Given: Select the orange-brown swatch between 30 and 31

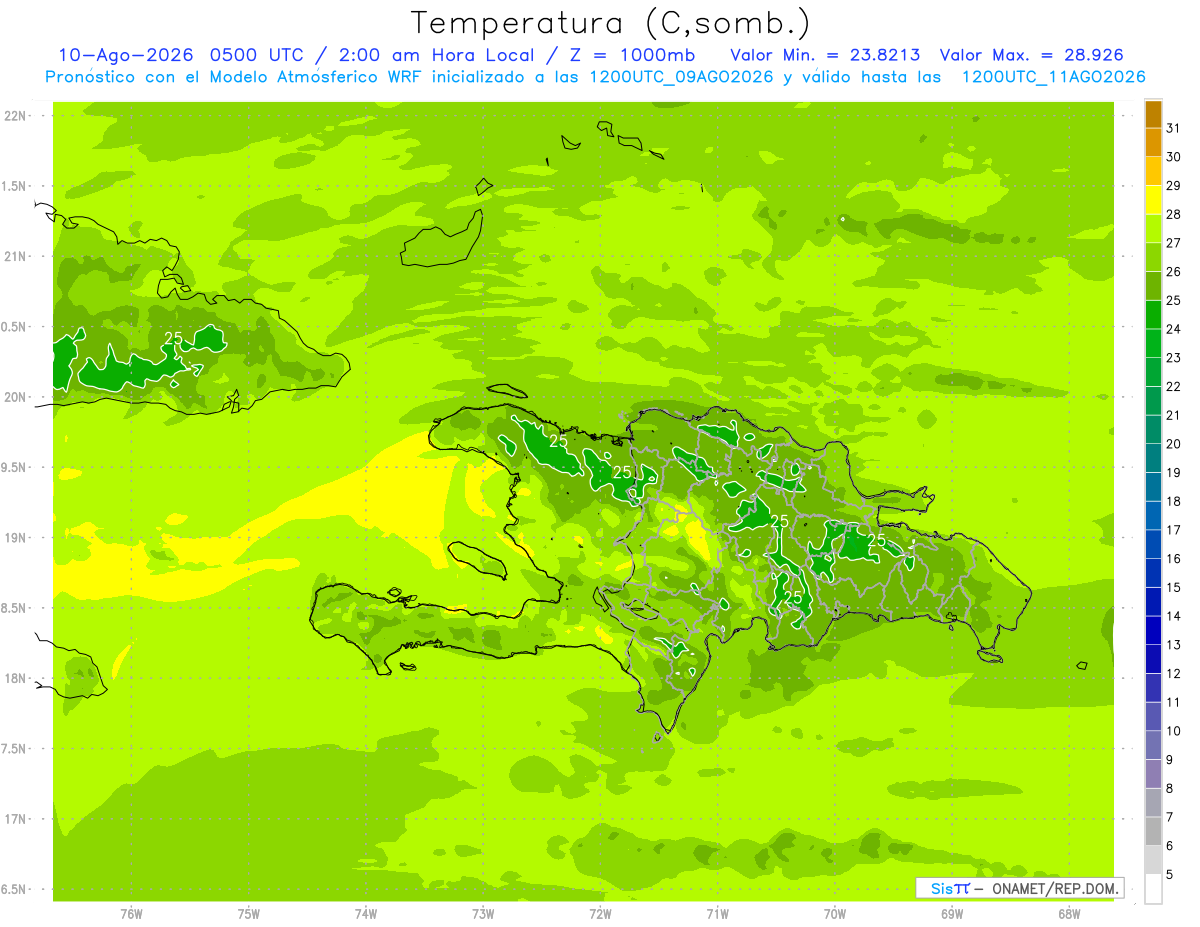Looking at the screenshot, I should tap(1153, 142).
